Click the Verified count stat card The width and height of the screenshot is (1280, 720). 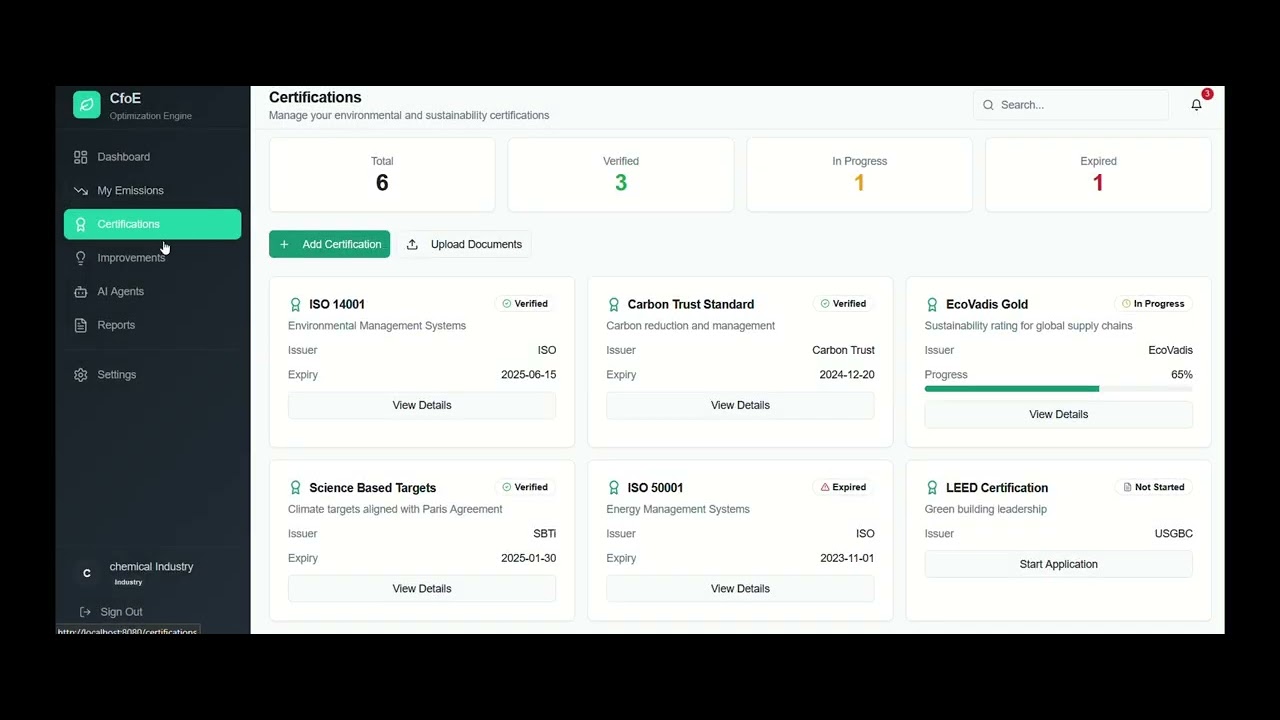[x=621, y=174]
